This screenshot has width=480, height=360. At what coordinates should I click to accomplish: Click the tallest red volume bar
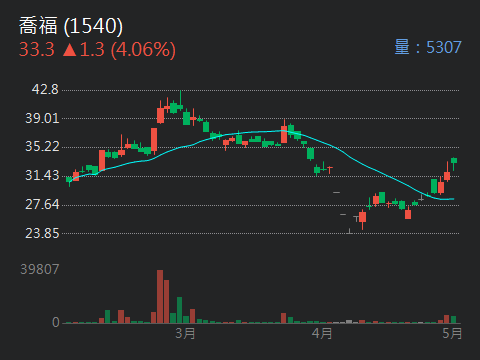click(160, 297)
